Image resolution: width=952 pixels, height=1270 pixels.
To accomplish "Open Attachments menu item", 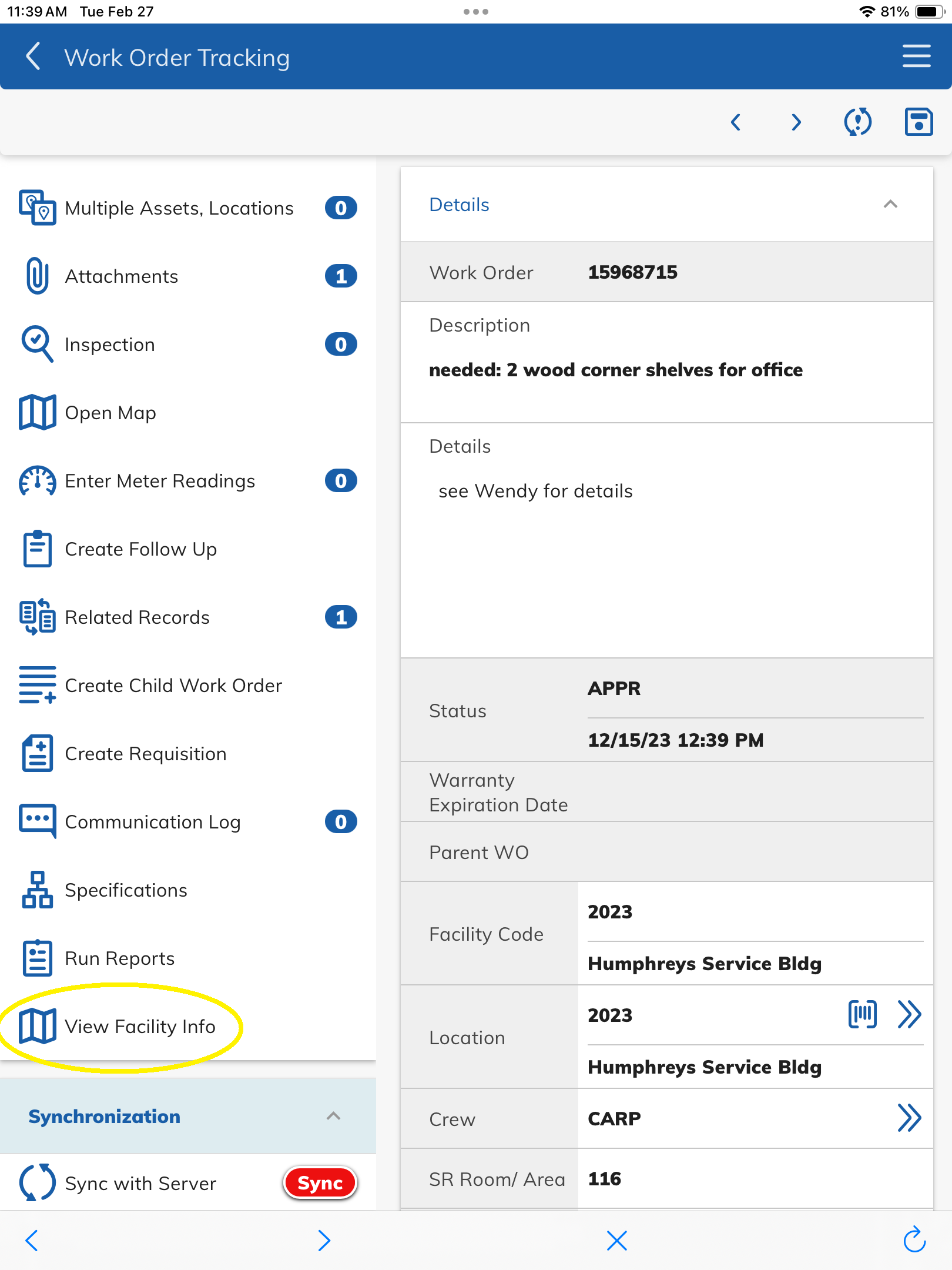I will tap(188, 276).
